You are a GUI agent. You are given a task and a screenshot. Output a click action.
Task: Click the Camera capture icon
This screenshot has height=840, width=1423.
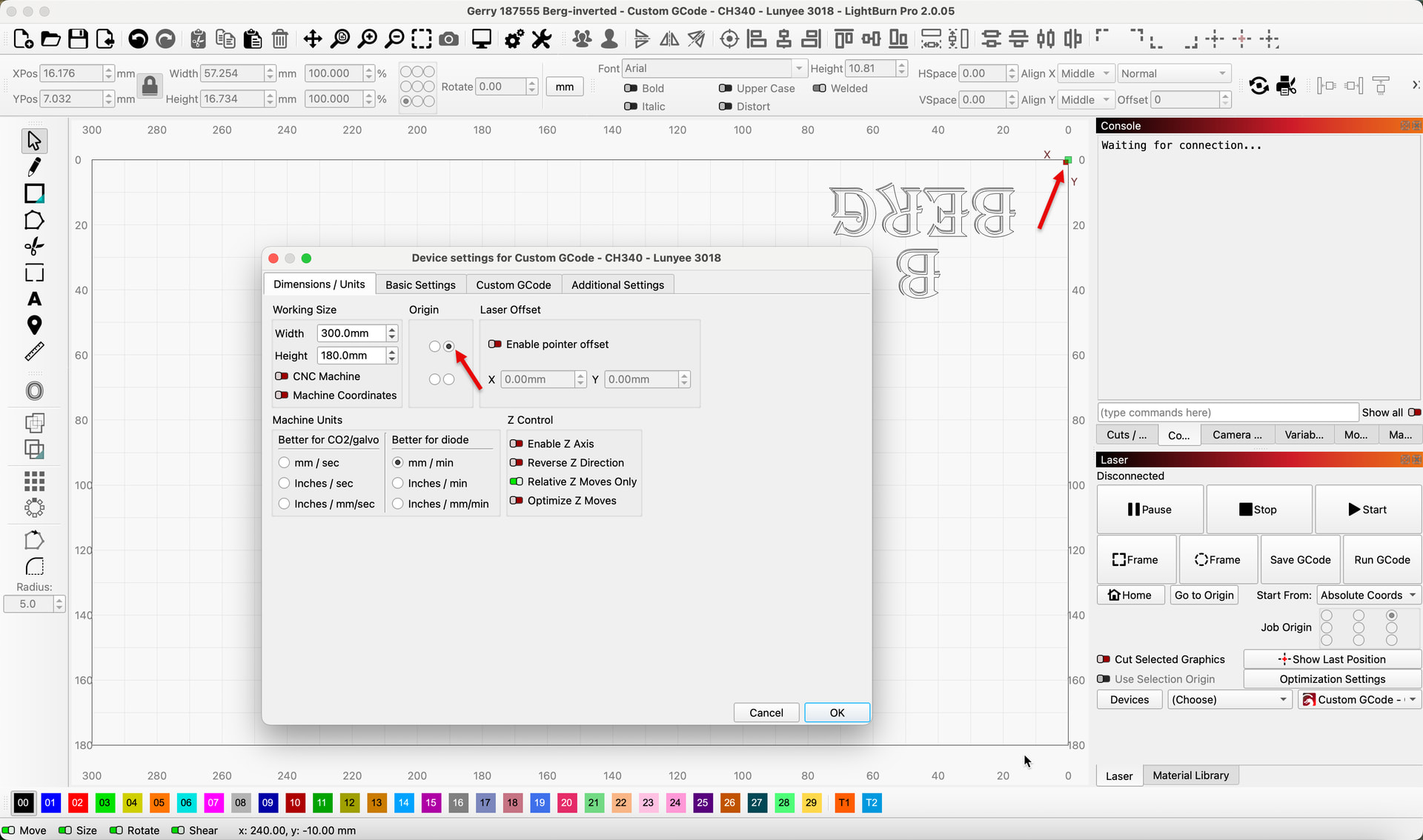[448, 39]
